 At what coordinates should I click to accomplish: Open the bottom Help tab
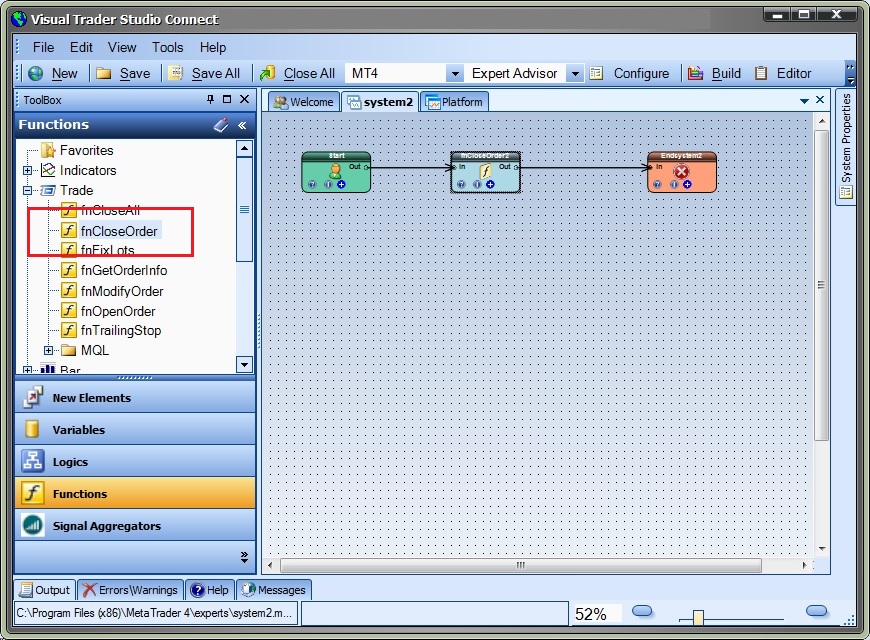pos(209,589)
